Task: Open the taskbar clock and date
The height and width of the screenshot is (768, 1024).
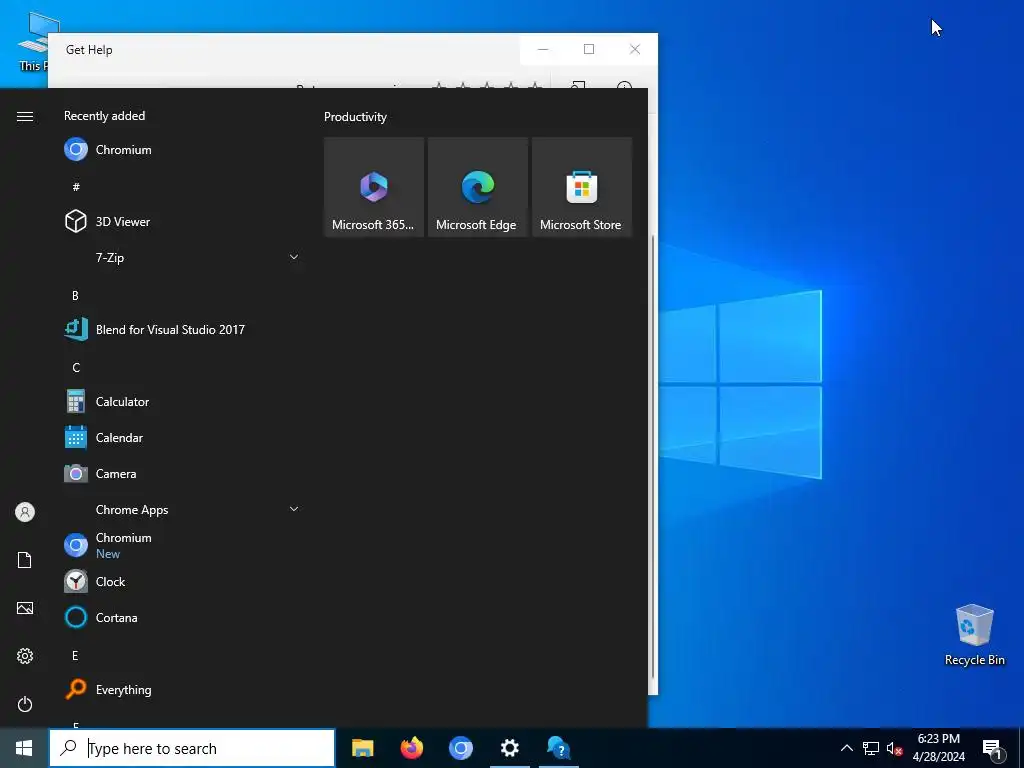Action: click(x=938, y=748)
